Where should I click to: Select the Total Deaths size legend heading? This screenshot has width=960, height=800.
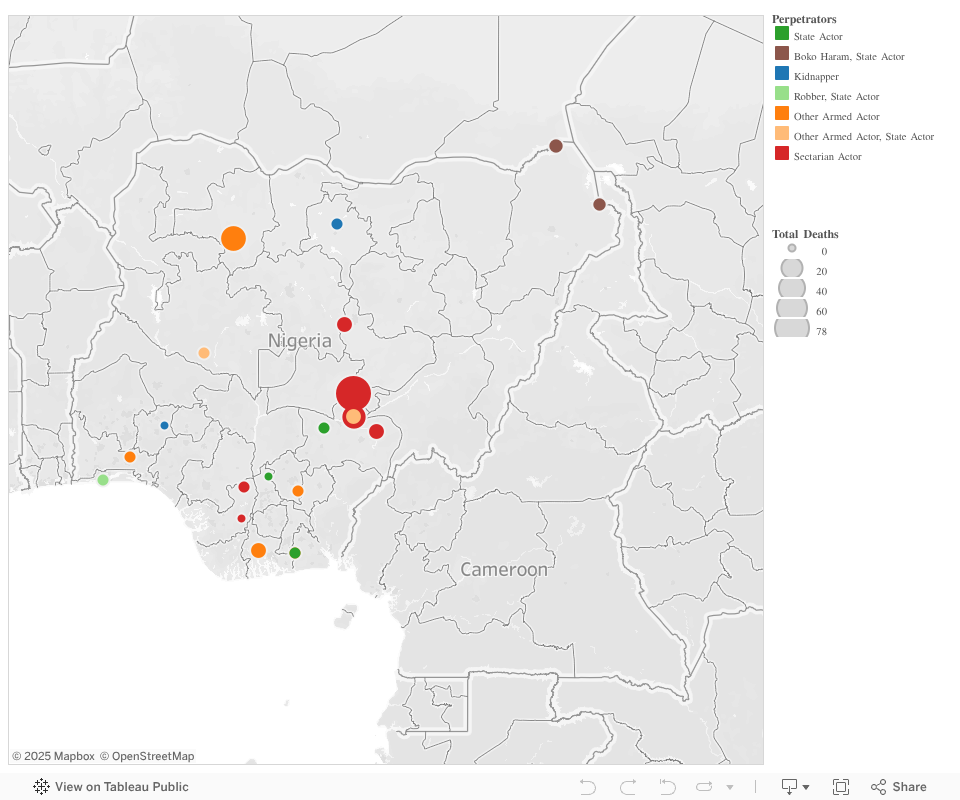805,233
